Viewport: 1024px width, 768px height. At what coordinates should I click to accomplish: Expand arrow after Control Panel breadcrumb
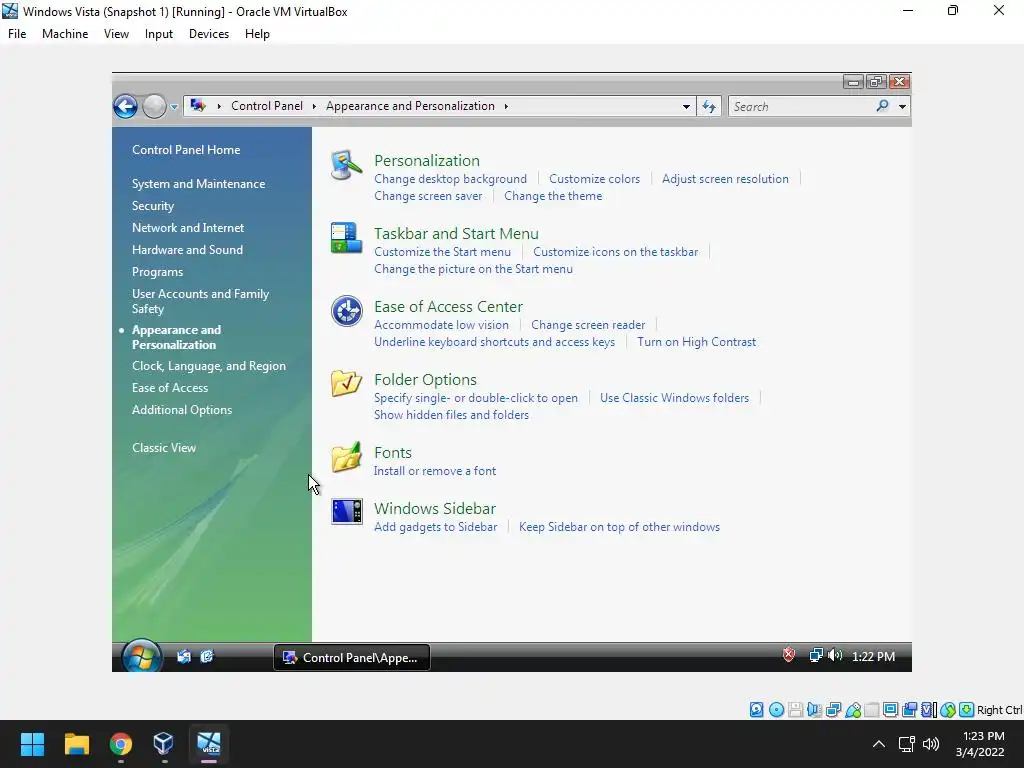[x=314, y=106]
